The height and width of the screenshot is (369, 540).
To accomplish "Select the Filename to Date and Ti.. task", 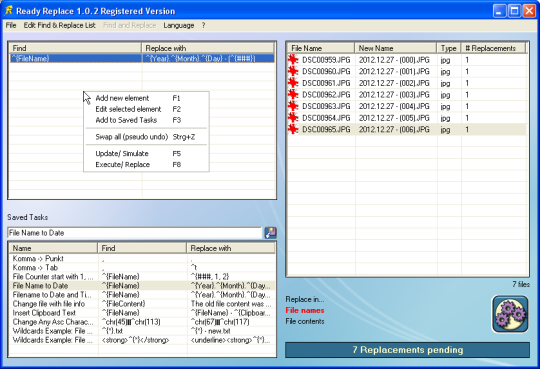I will [143, 295].
